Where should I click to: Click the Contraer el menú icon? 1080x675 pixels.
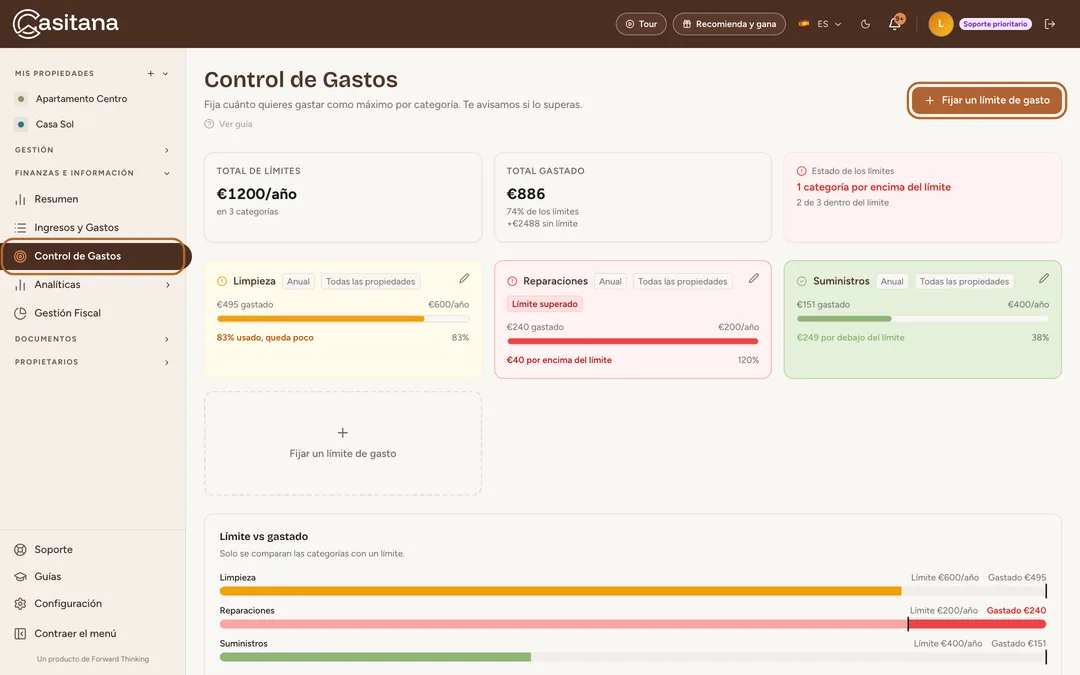(x=20, y=634)
